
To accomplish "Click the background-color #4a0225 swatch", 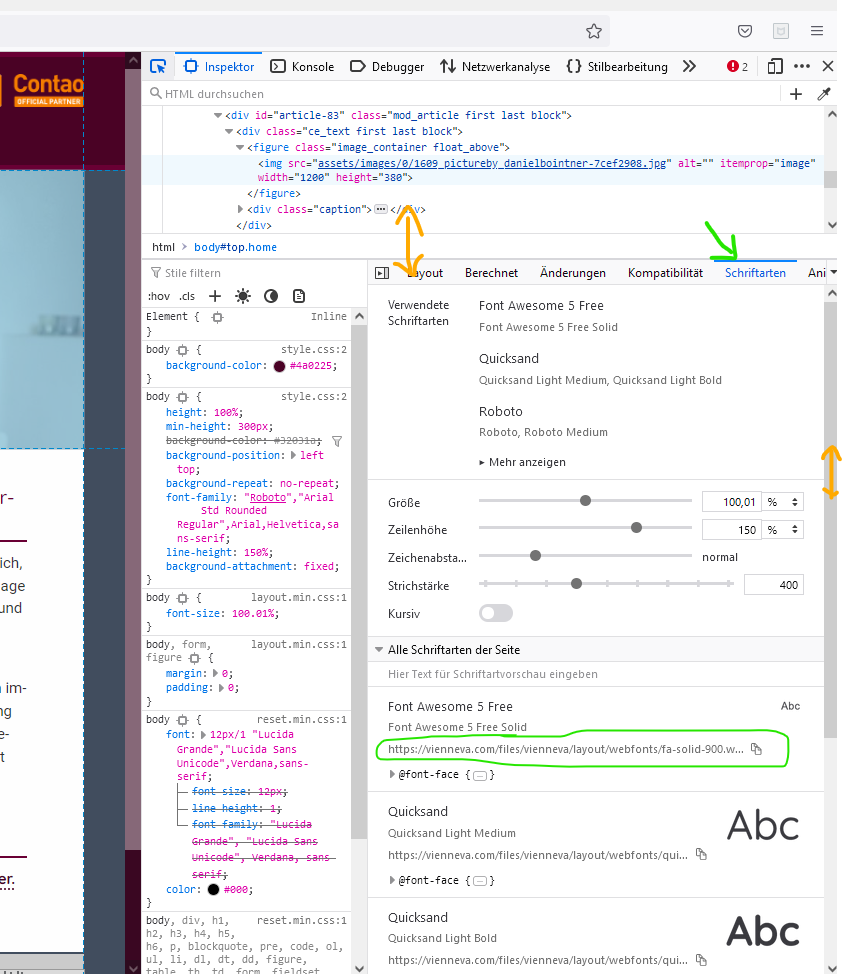I will 280,366.
